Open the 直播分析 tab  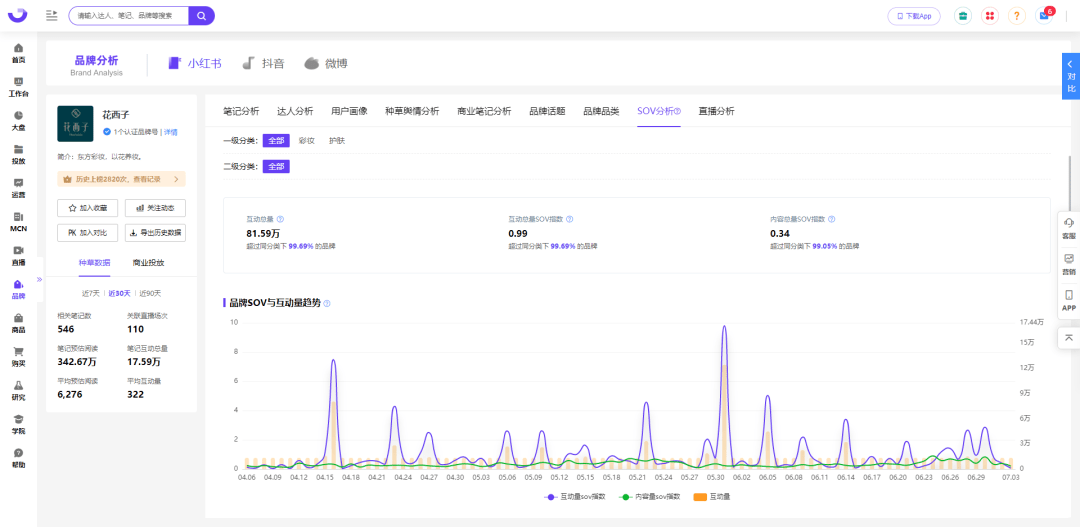716,111
